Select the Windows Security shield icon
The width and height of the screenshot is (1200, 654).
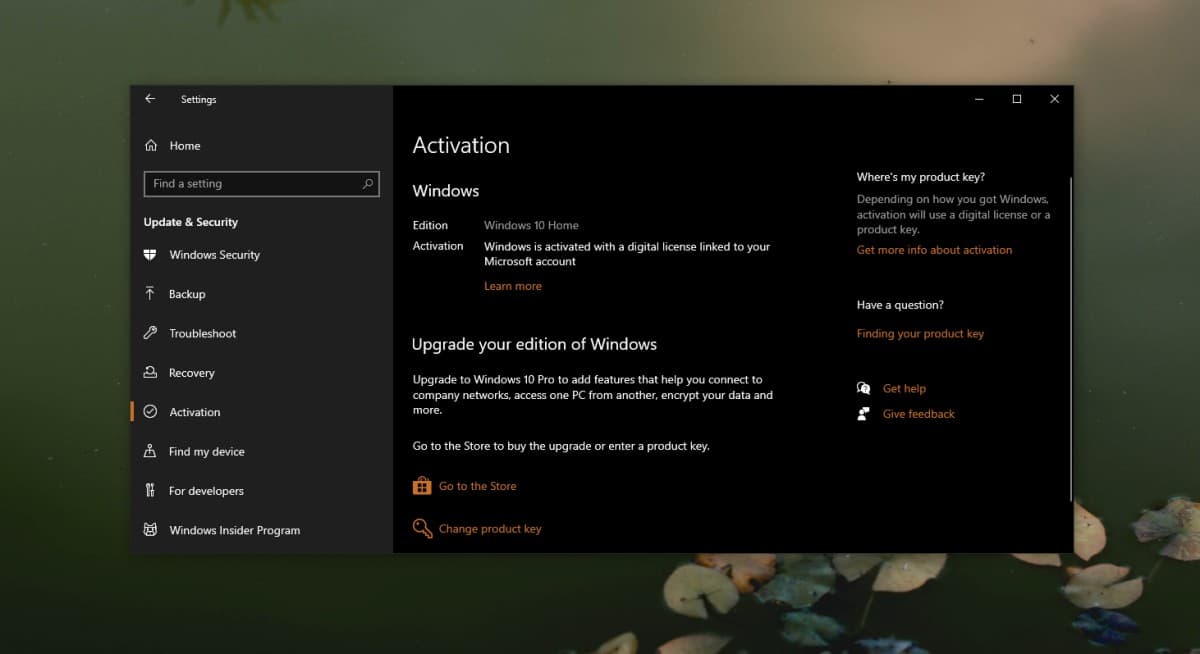(x=150, y=255)
